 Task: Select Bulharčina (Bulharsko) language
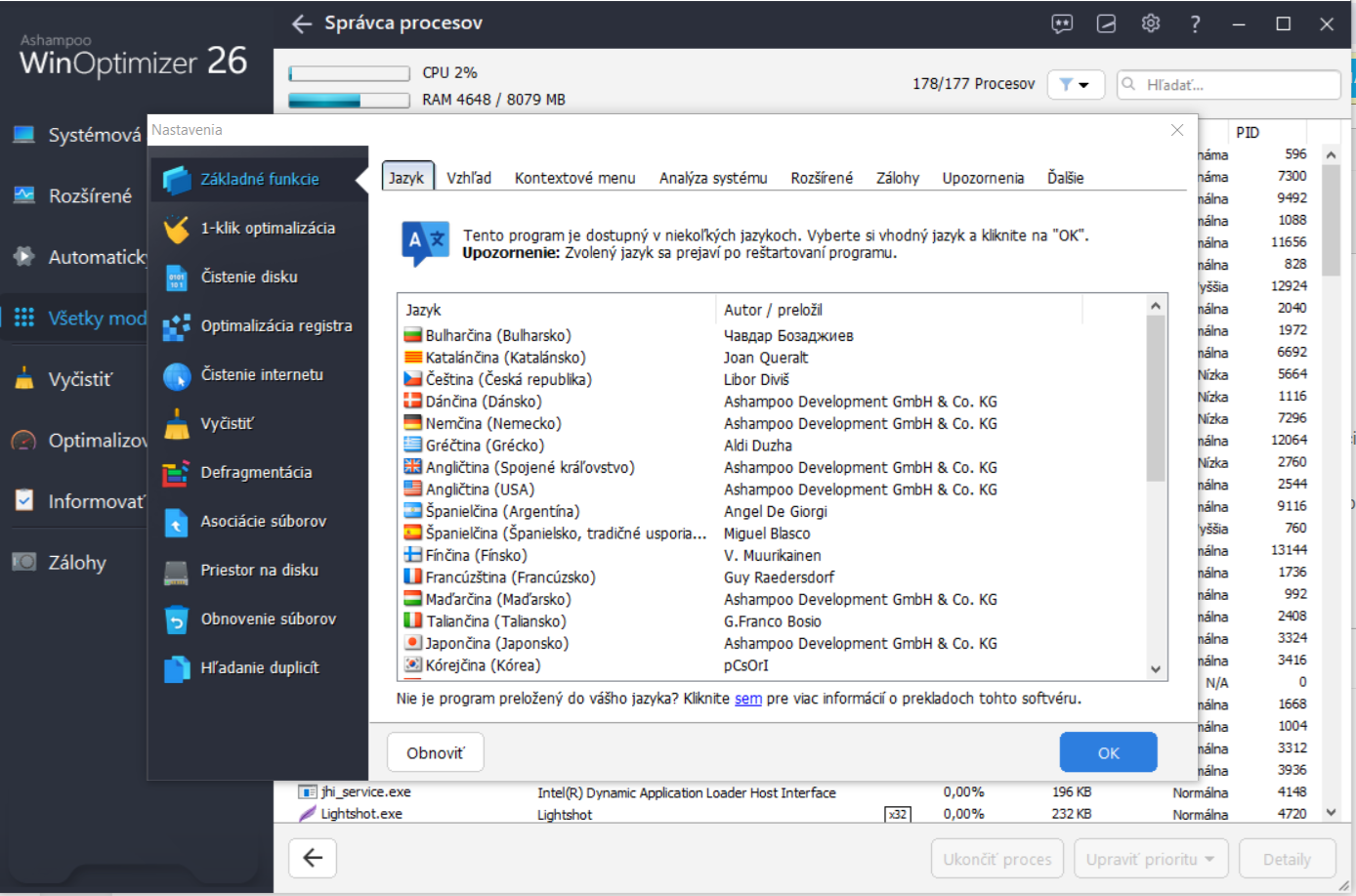click(772, 335)
